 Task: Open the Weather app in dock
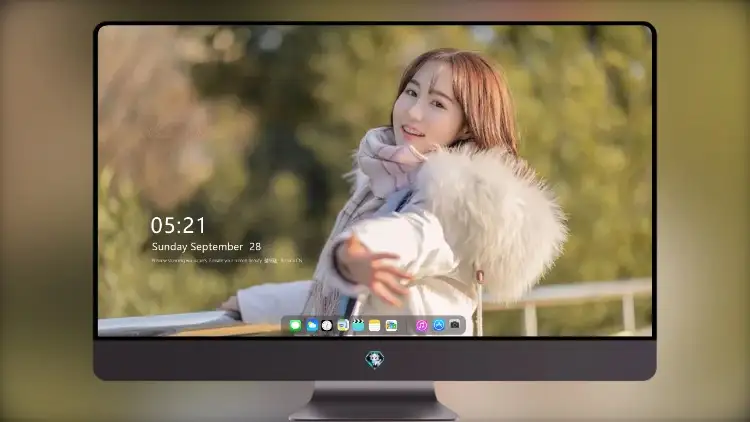[311, 326]
